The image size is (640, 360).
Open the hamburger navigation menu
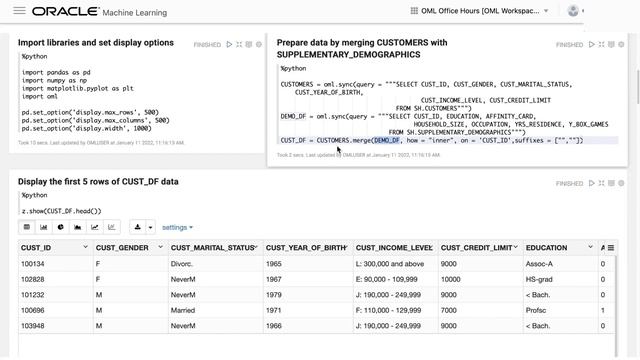tap(19, 11)
